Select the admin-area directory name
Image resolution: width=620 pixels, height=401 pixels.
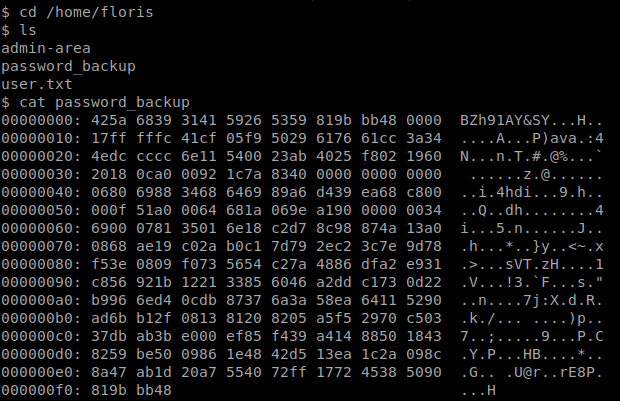tap(46, 48)
